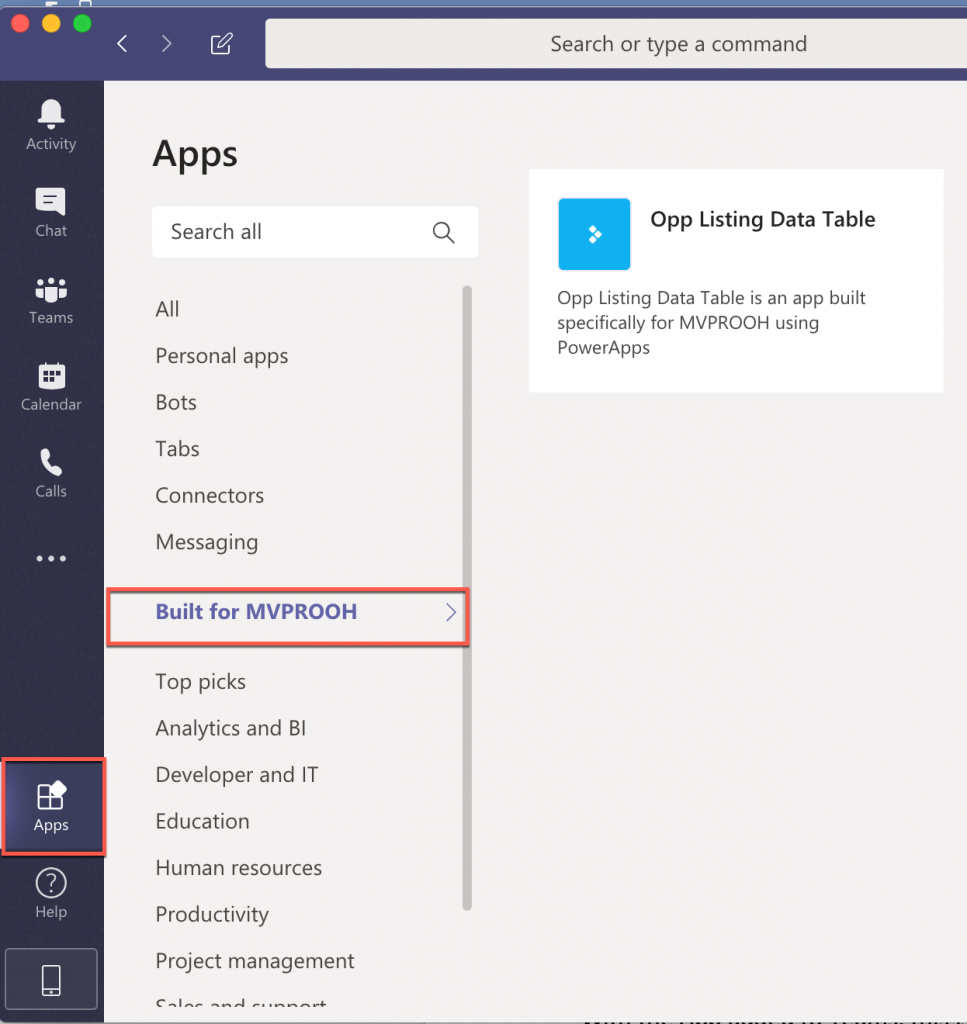Start a new chat with compose icon
Screen dimensions: 967x1024
tap(221, 44)
